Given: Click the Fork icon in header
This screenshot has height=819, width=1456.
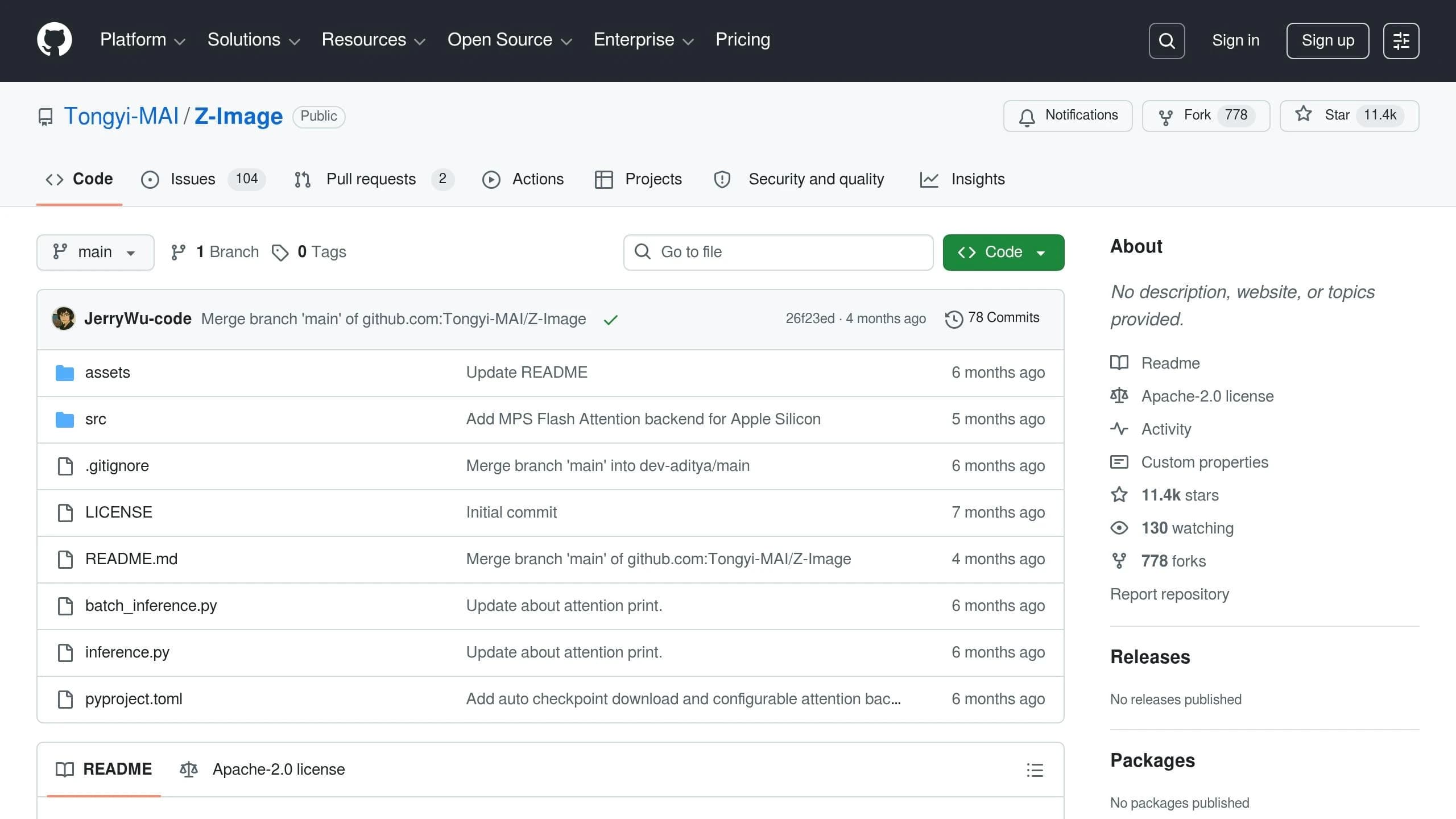Looking at the screenshot, I should (1165, 117).
